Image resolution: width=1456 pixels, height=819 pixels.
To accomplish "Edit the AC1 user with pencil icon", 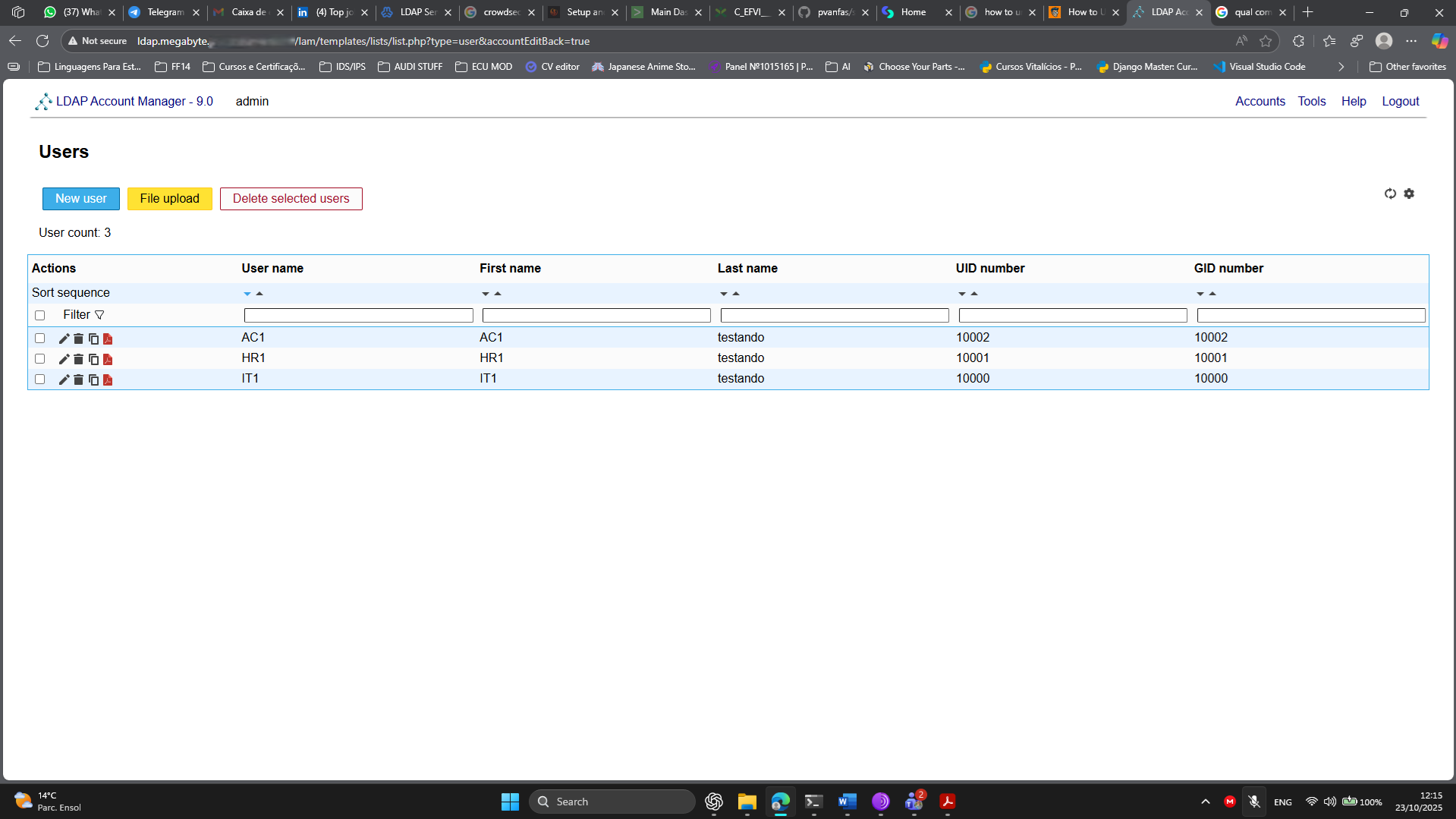I will click(64, 339).
